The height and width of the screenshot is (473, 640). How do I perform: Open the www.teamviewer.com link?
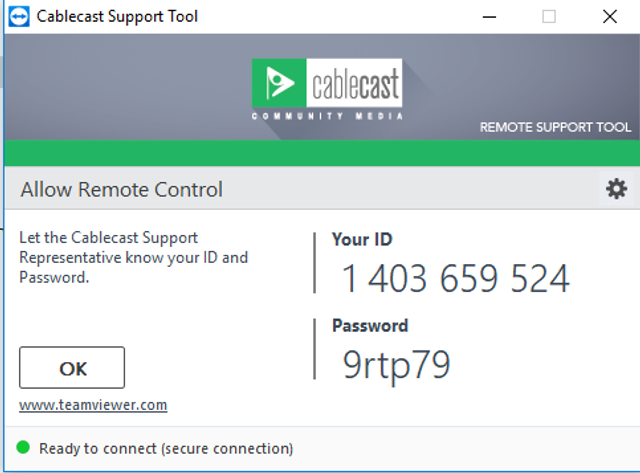tap(93, 405)
